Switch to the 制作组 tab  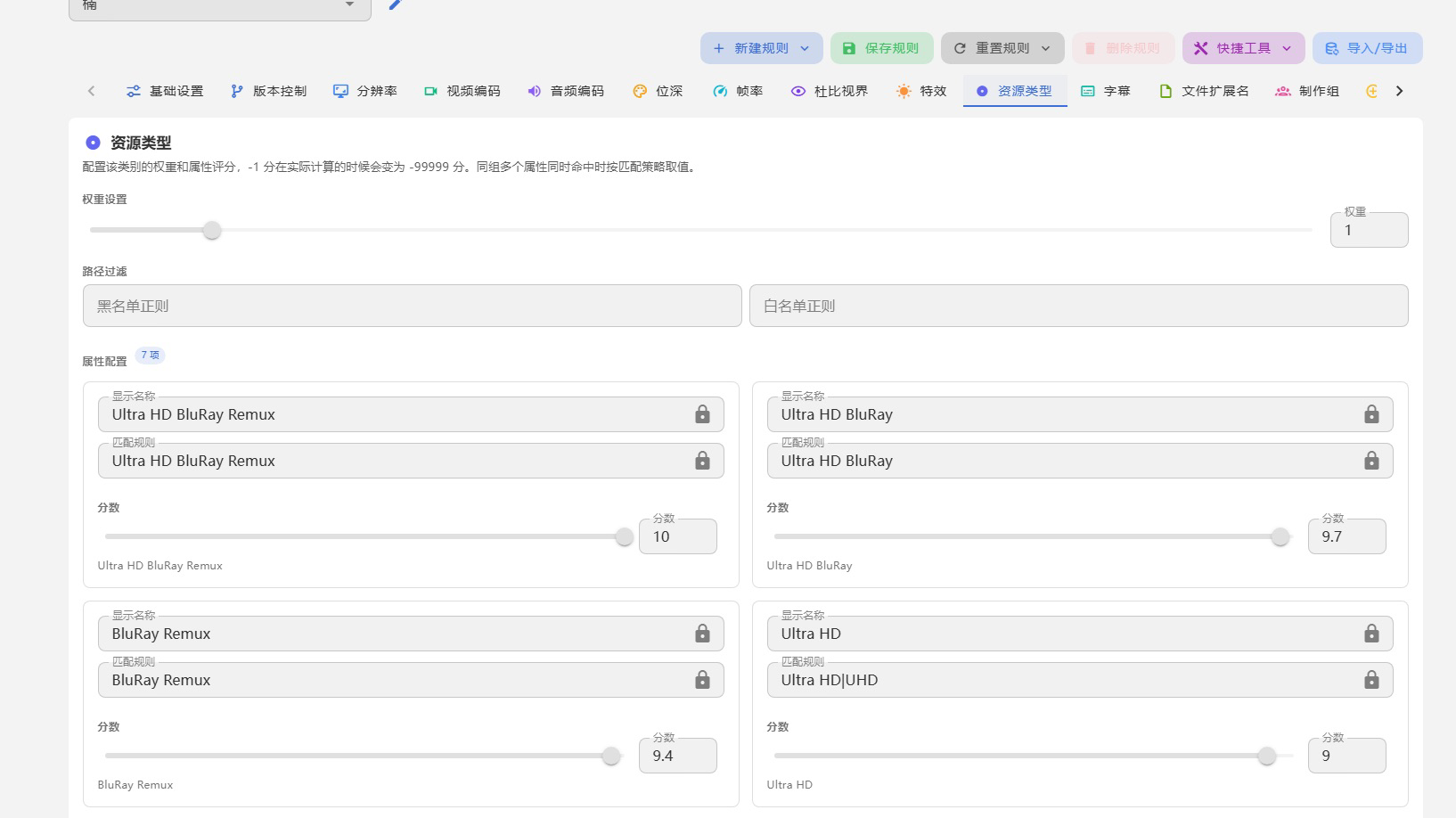(1307, 91)
